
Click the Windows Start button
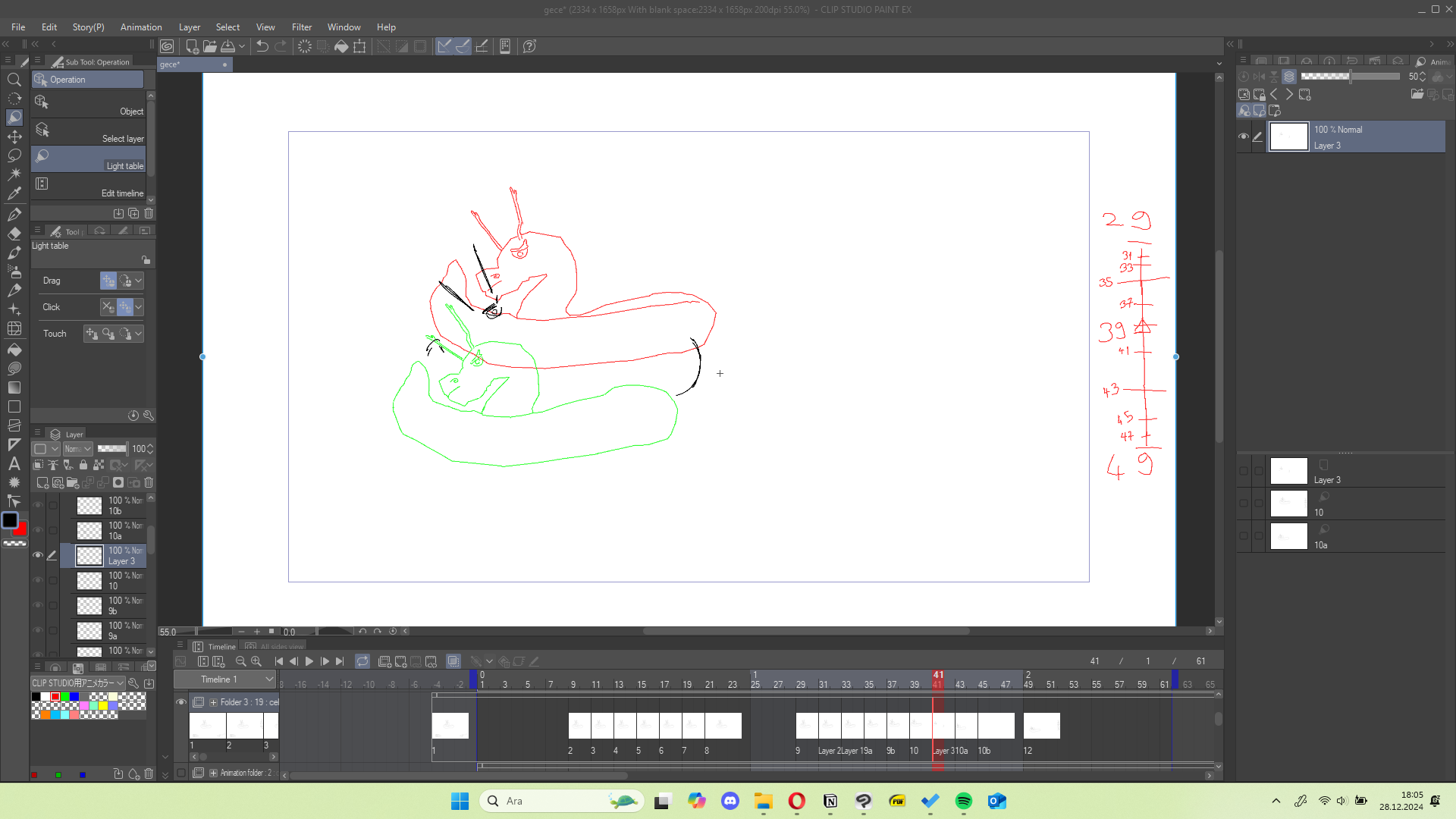pos(460,801)
